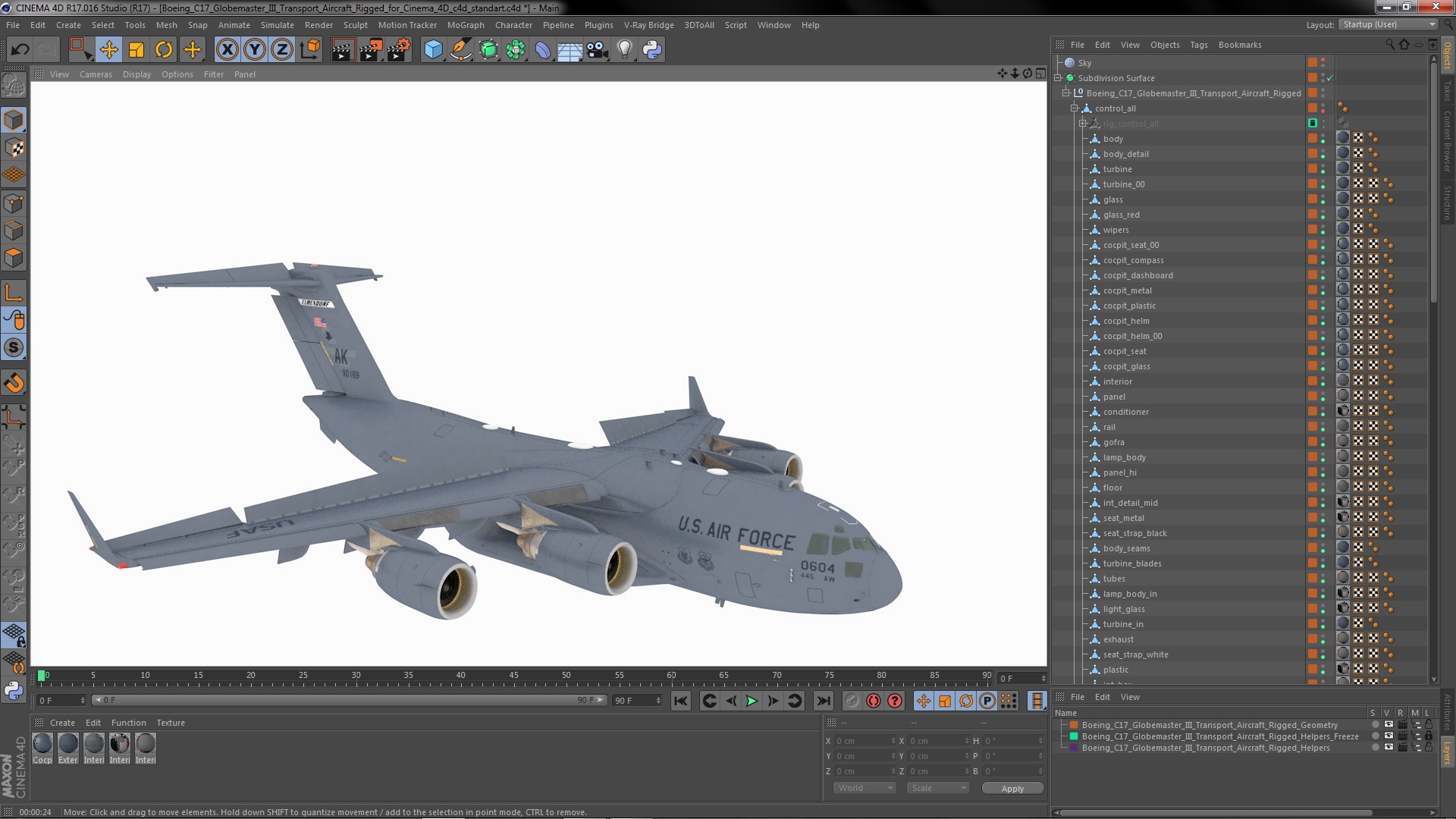The image size is (1456, 819).
Task: Toggle visibility eye for Rigged_Helpers layer
Action: pos(1389,748)
